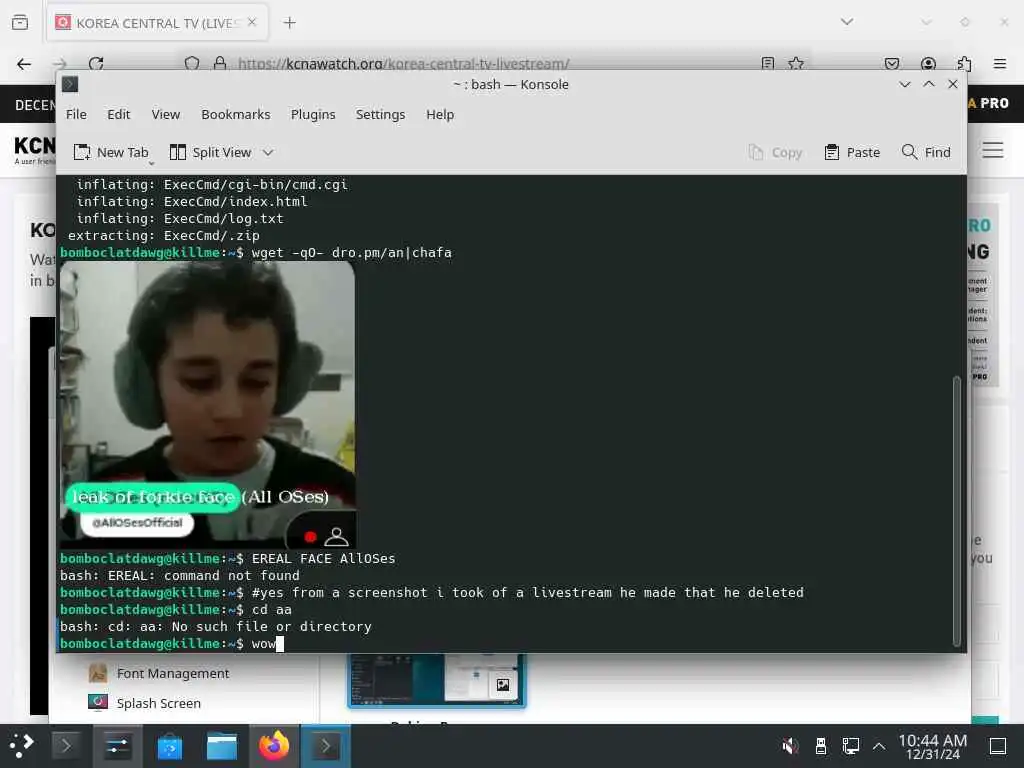Click the splash screen preview thumbnail
Viewport: 1024px width, 768px height.
pos(436,680)
